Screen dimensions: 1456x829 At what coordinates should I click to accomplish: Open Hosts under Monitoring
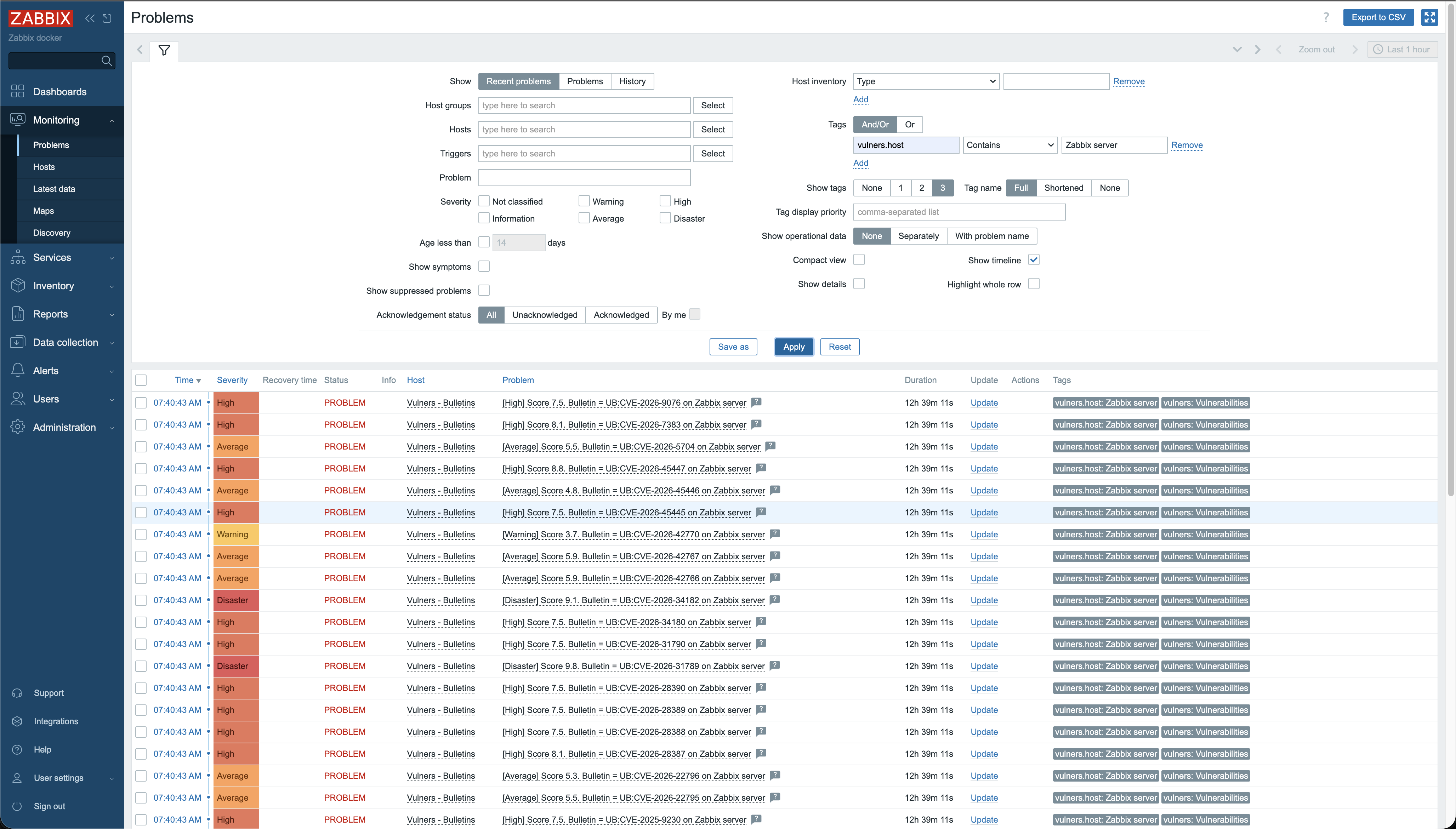tap(44, 167)
